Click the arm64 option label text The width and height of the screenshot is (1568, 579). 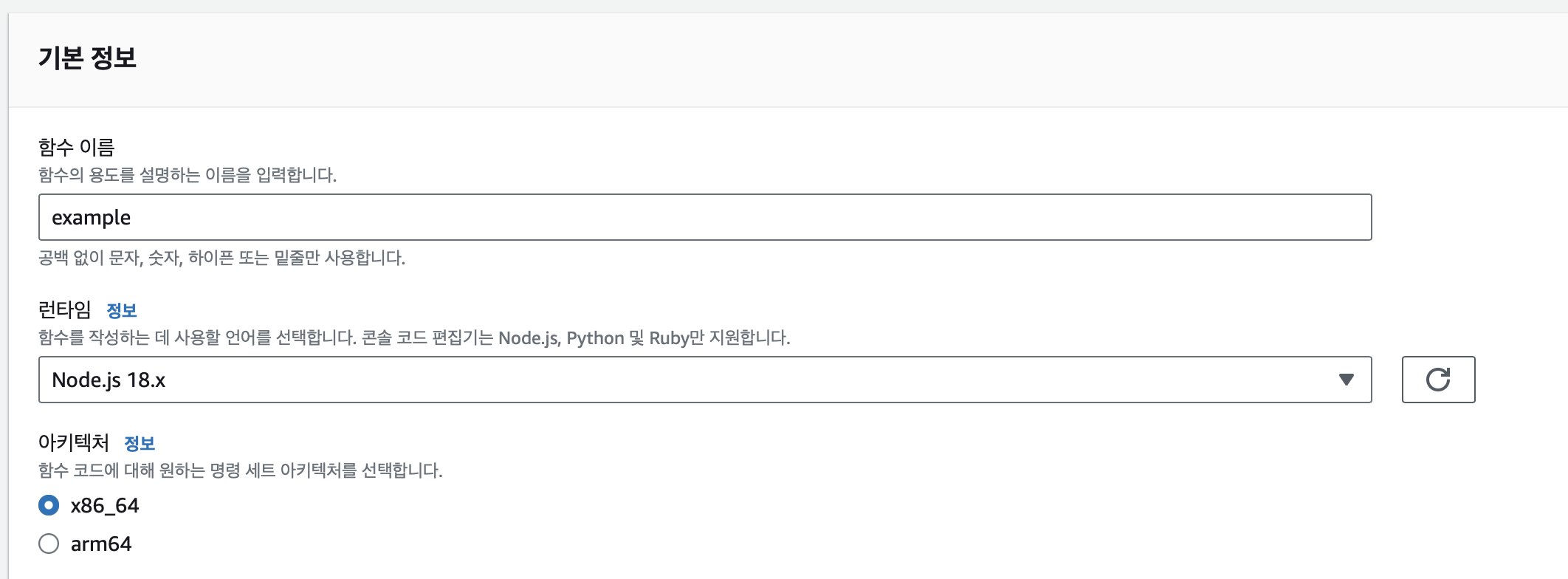(x=101, y=544)
